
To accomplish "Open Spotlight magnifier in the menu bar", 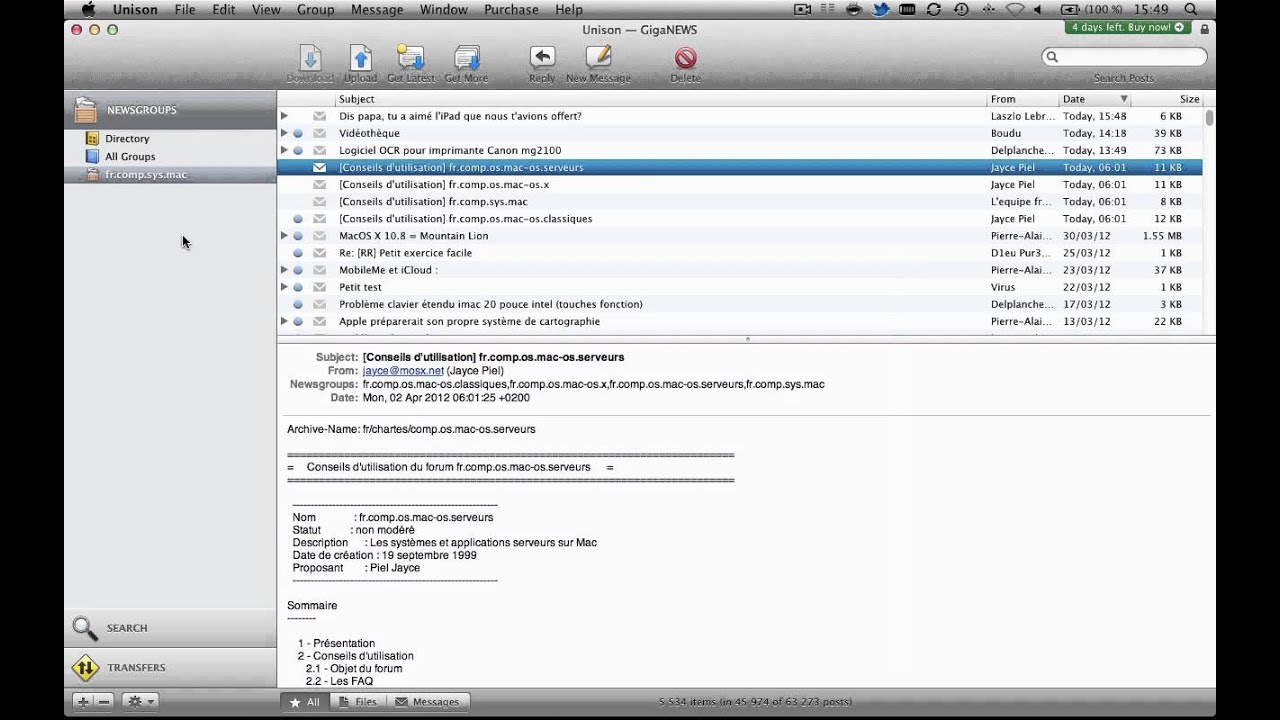I will [1190, 9].
